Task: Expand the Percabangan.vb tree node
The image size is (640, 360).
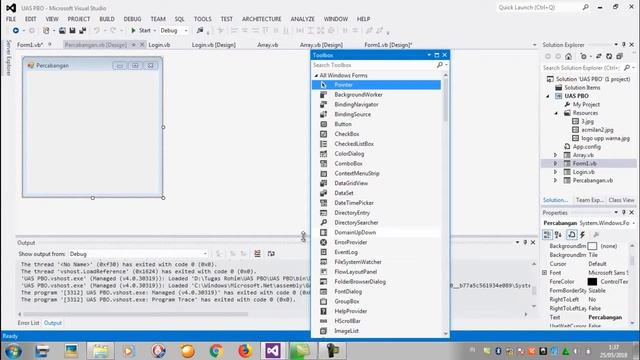Action: coord(556,180)
